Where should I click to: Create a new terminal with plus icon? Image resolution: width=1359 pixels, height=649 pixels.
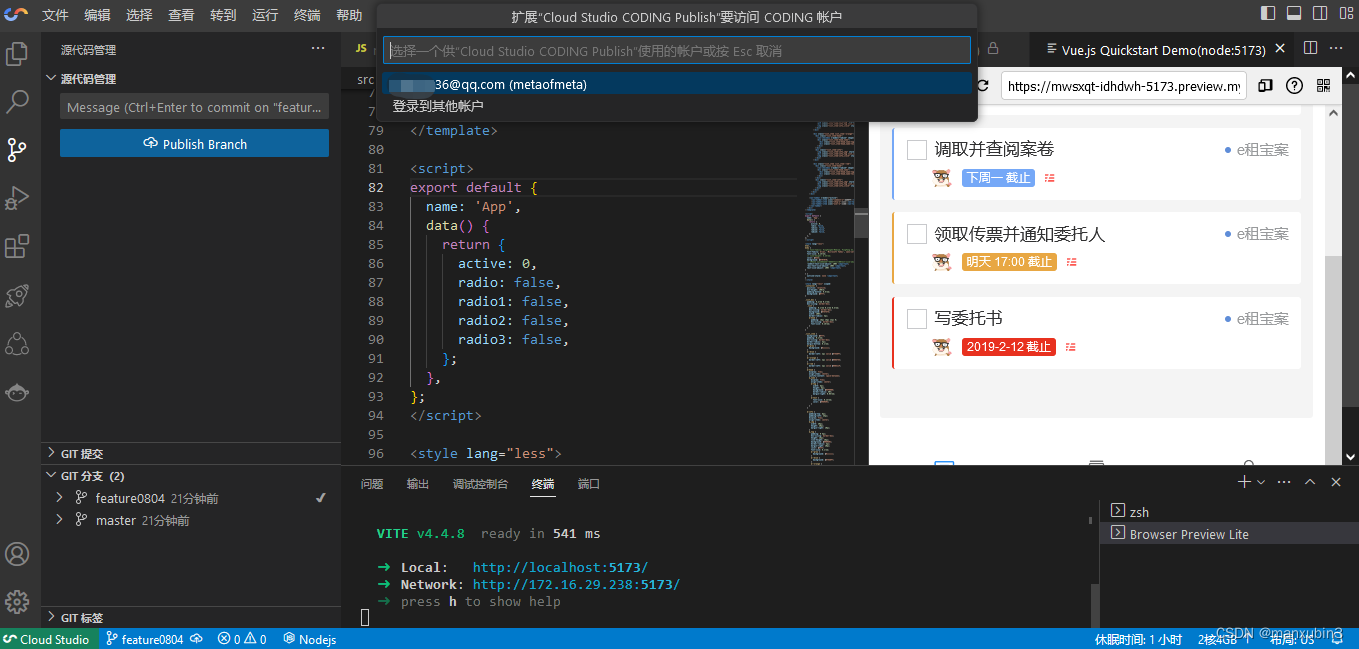[x=1244, y=482]
